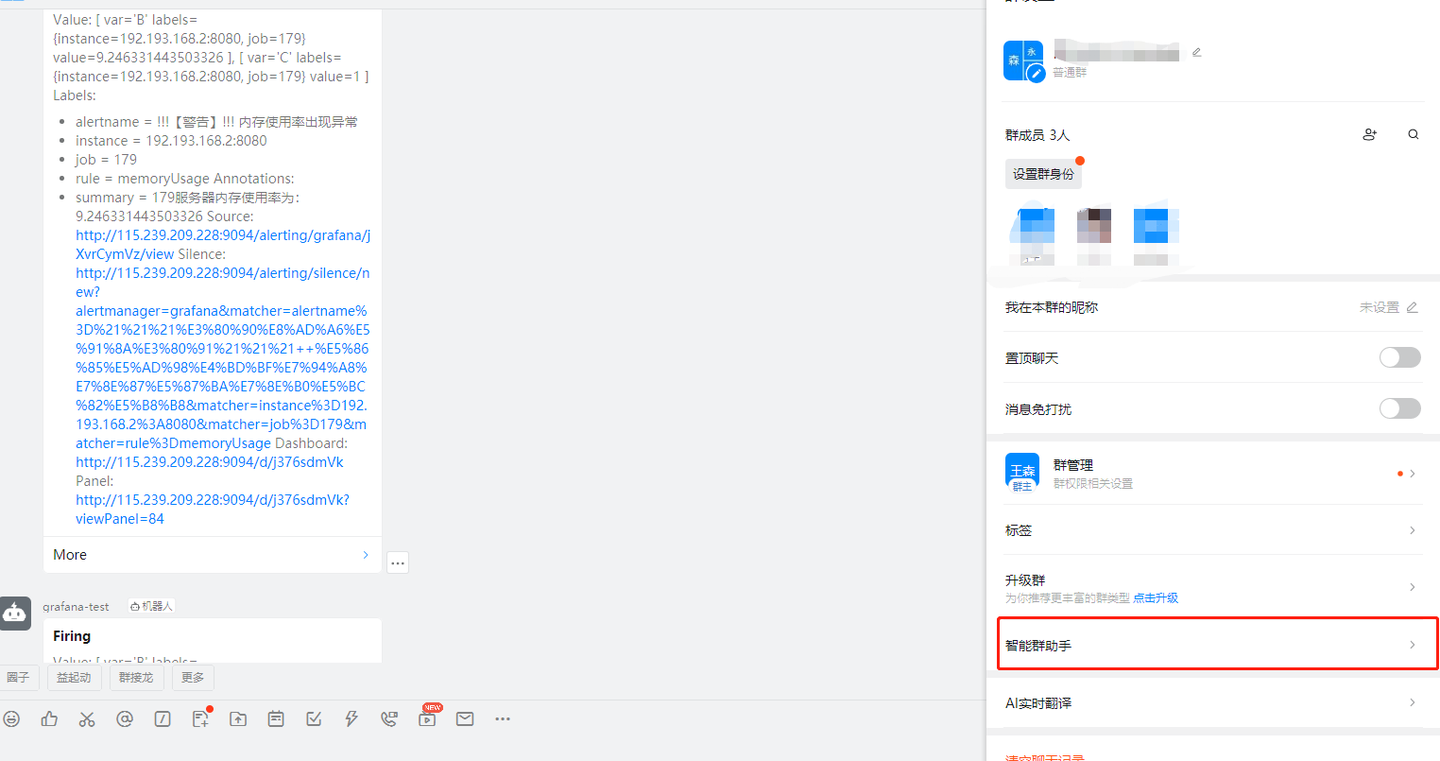Click the 机器人 tag next to grafana-test
This screenshot has width=1440, height=761.
coord(151,606)
